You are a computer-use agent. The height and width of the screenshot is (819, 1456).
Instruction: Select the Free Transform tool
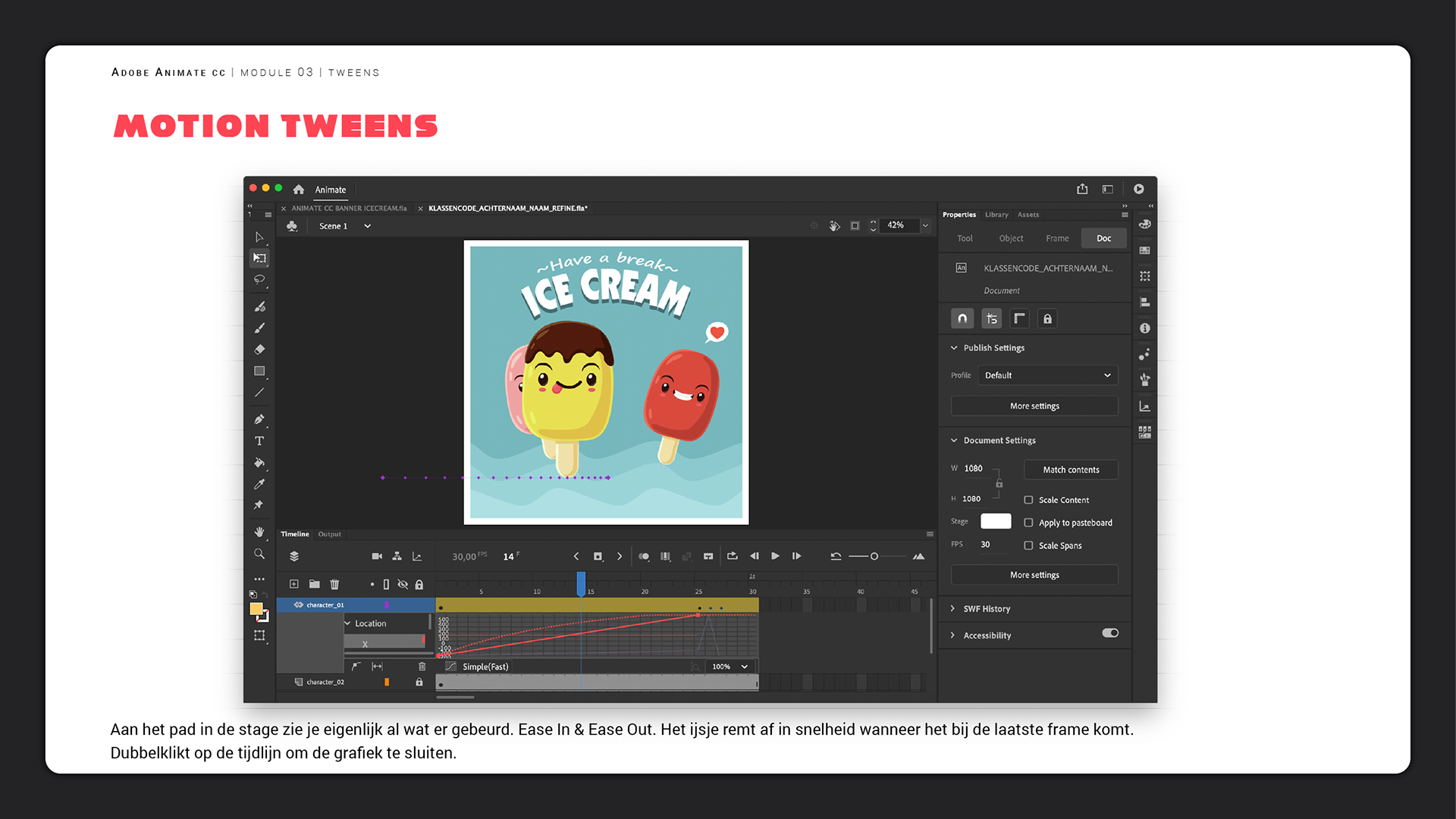(x=259, y=258)
